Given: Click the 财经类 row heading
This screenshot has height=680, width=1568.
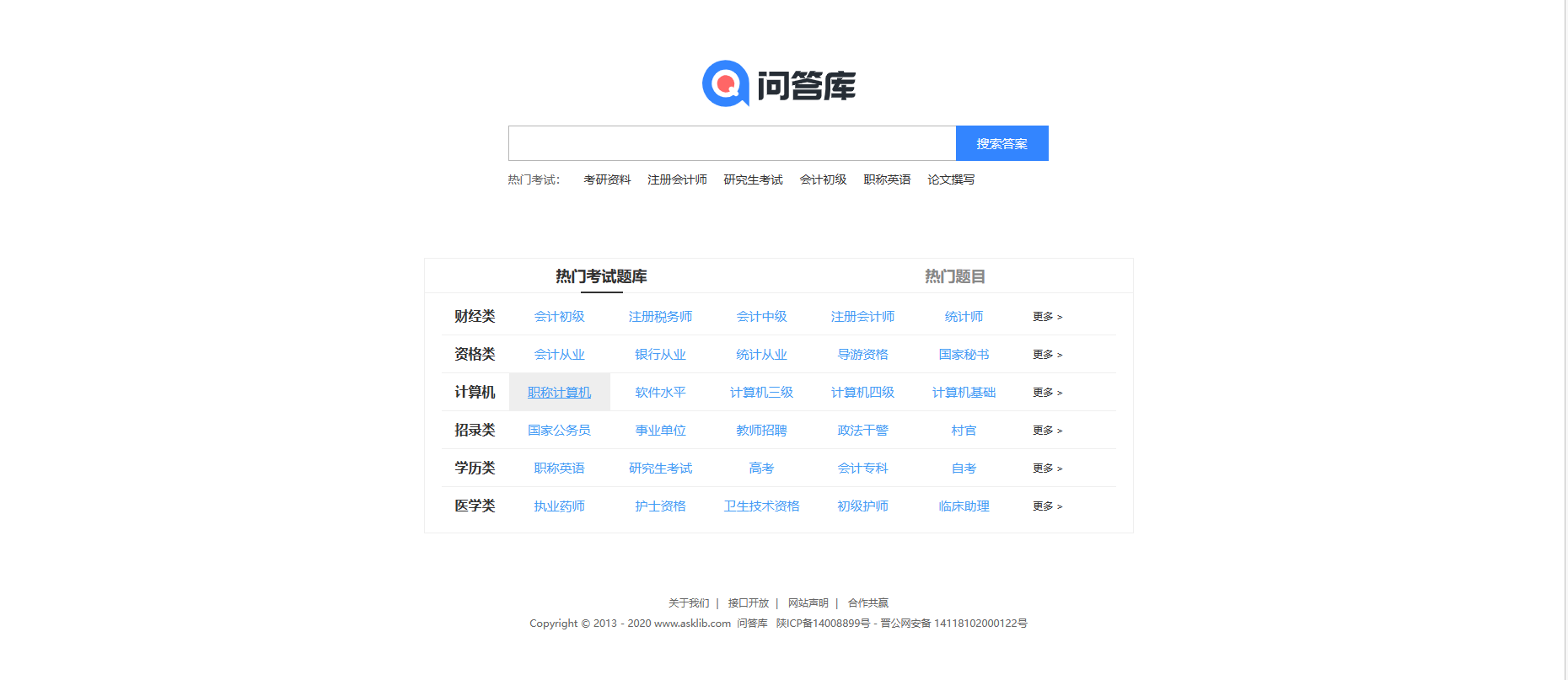Looking at the screenshot, I should coord(475,317).
